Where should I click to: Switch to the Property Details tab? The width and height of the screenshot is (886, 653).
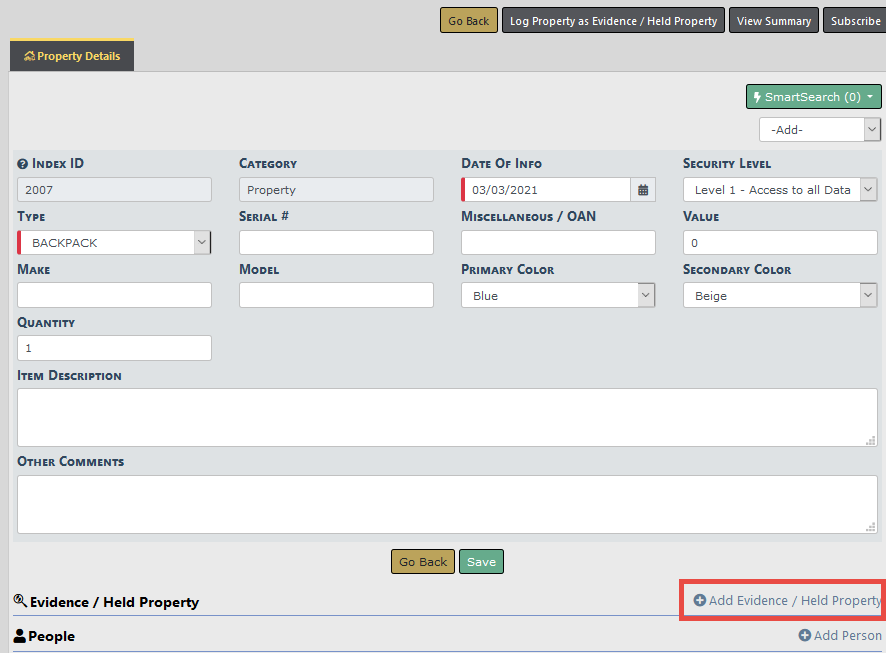coord(72,57)
